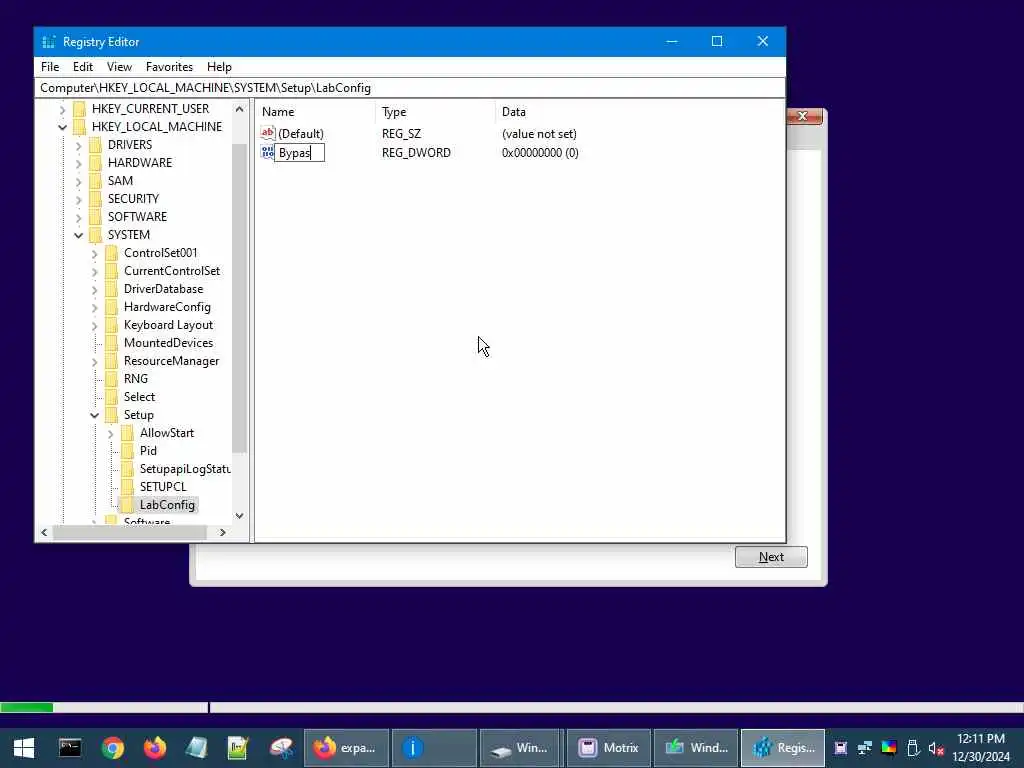Select the DriverDatabase tree item
The image size is (1024, 768).
tap(163, 289)
